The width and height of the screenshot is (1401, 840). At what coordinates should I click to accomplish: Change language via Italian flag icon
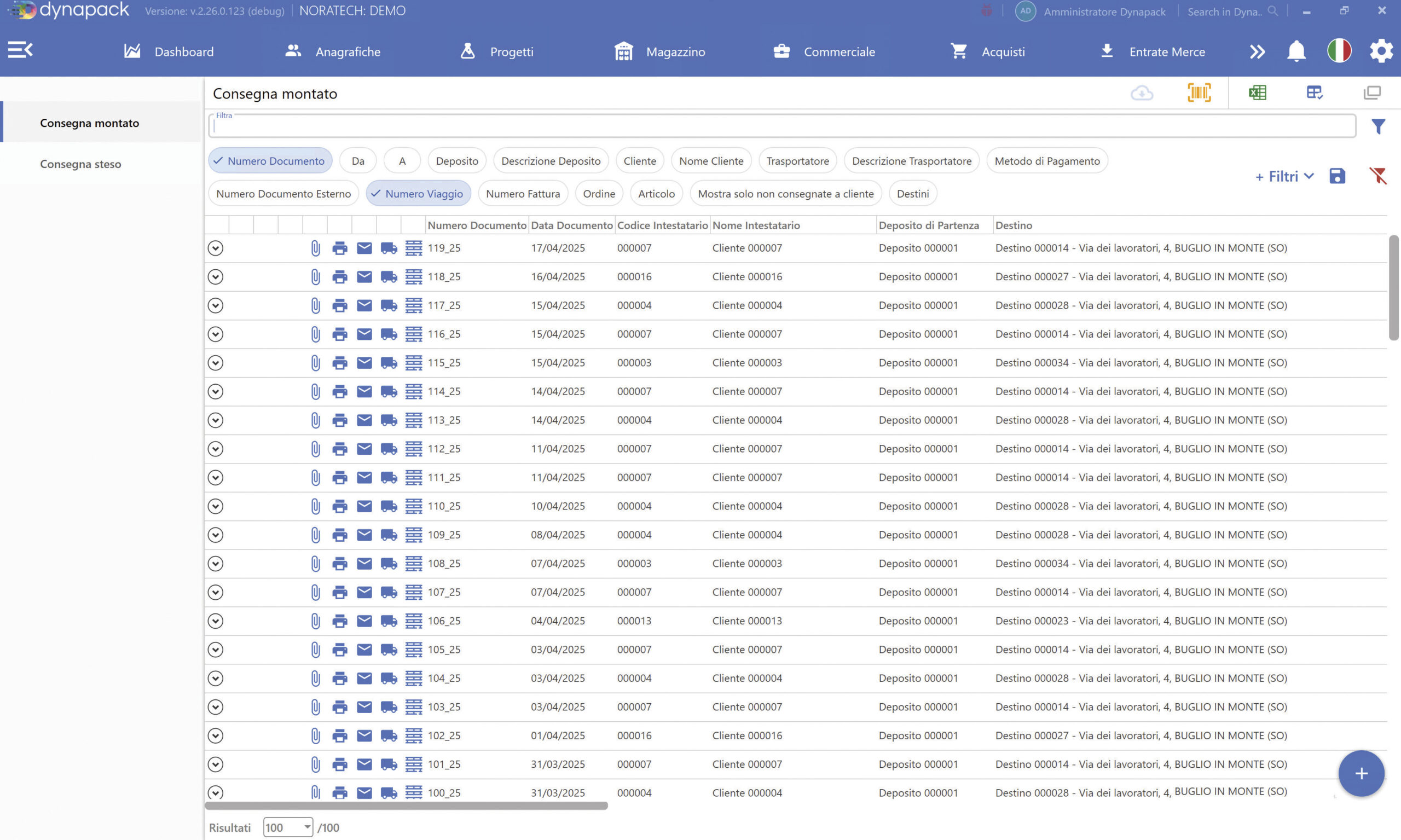point(1339,51)
